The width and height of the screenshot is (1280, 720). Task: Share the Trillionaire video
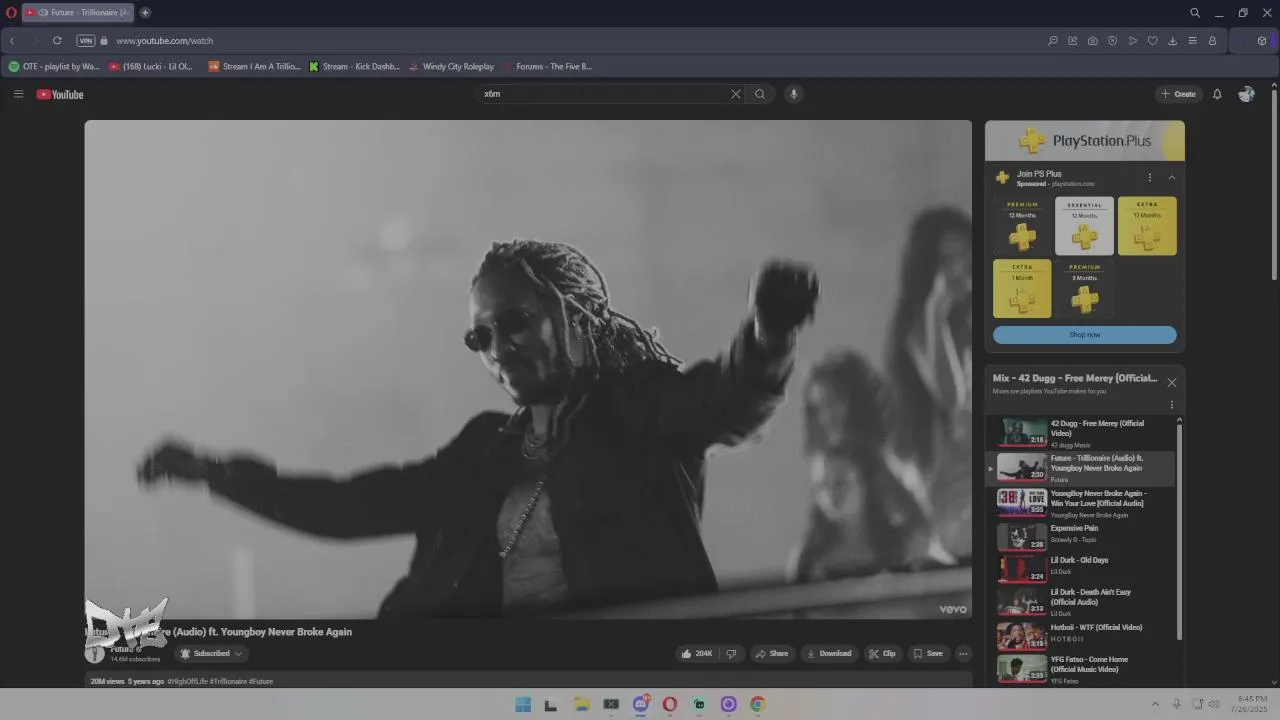772,654
